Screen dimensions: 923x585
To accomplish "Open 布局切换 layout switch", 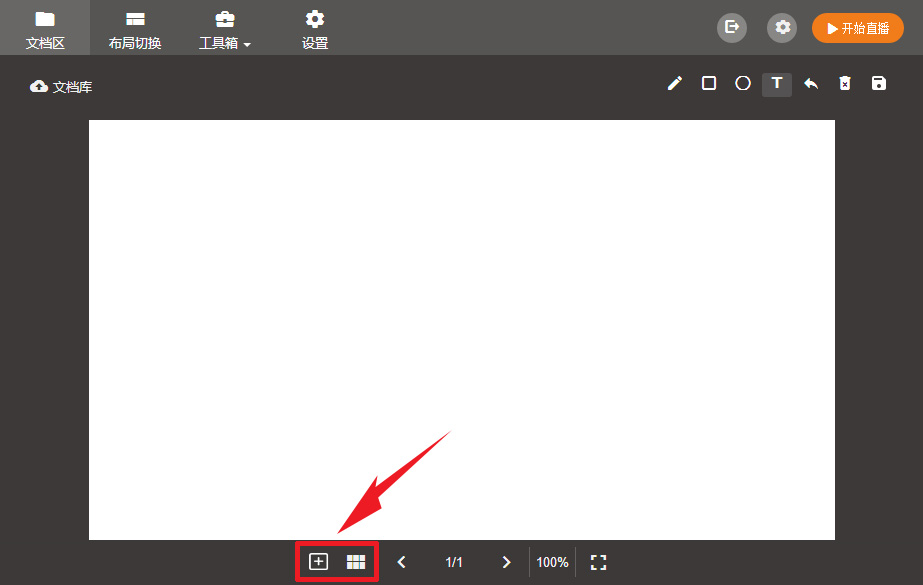I will [x=135, y=28].
